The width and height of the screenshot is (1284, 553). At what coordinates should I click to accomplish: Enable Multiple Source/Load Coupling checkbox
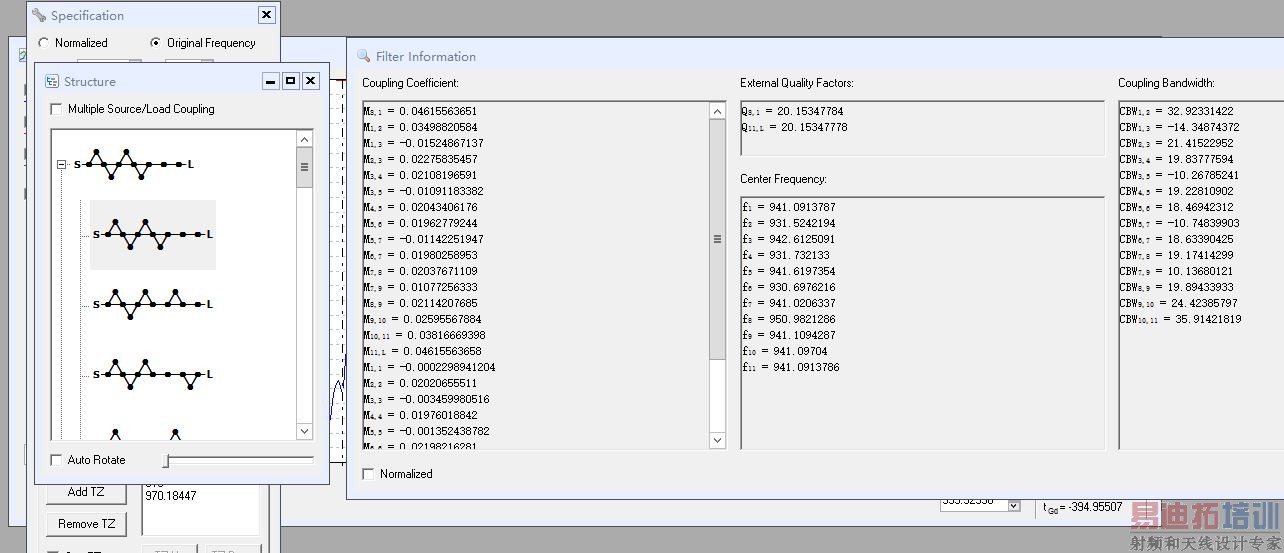point(56,109)
